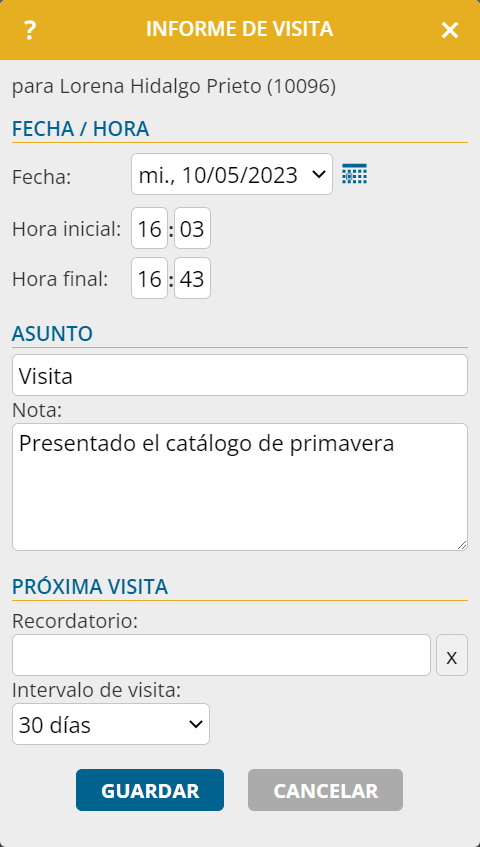Click the Próxima Visita section header
The height and width of the screenshot is (847, 480).
pyautogui.click(x=90, y=587)
